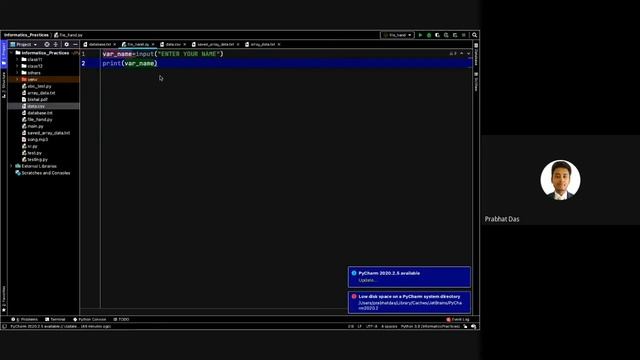Collapse the Informatics_Practices root folder
Viewport: 640px width, 360px height.
tap(11, 53)
